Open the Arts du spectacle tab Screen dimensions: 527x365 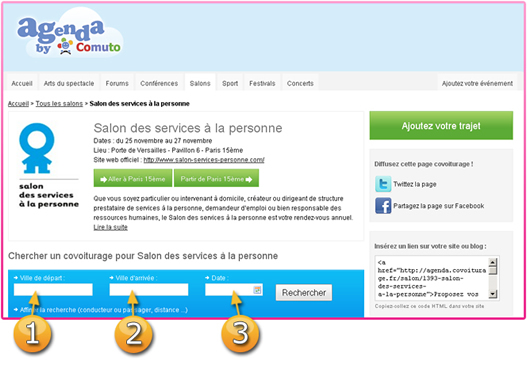pos(69,83)
